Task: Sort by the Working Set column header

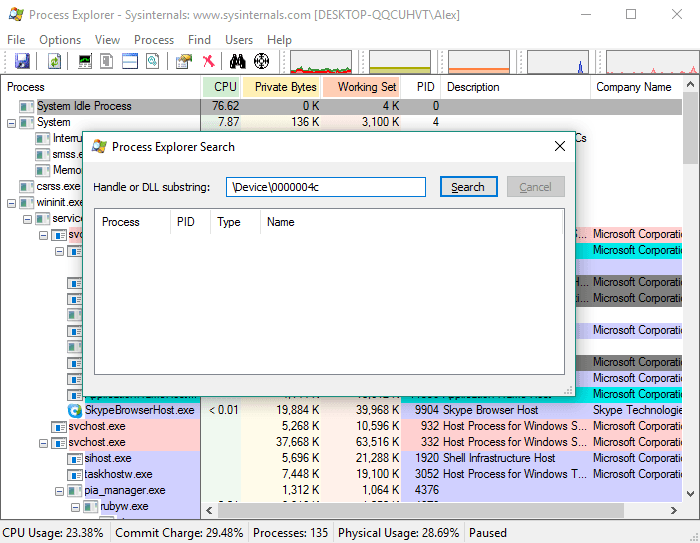Action: point(361,87)
